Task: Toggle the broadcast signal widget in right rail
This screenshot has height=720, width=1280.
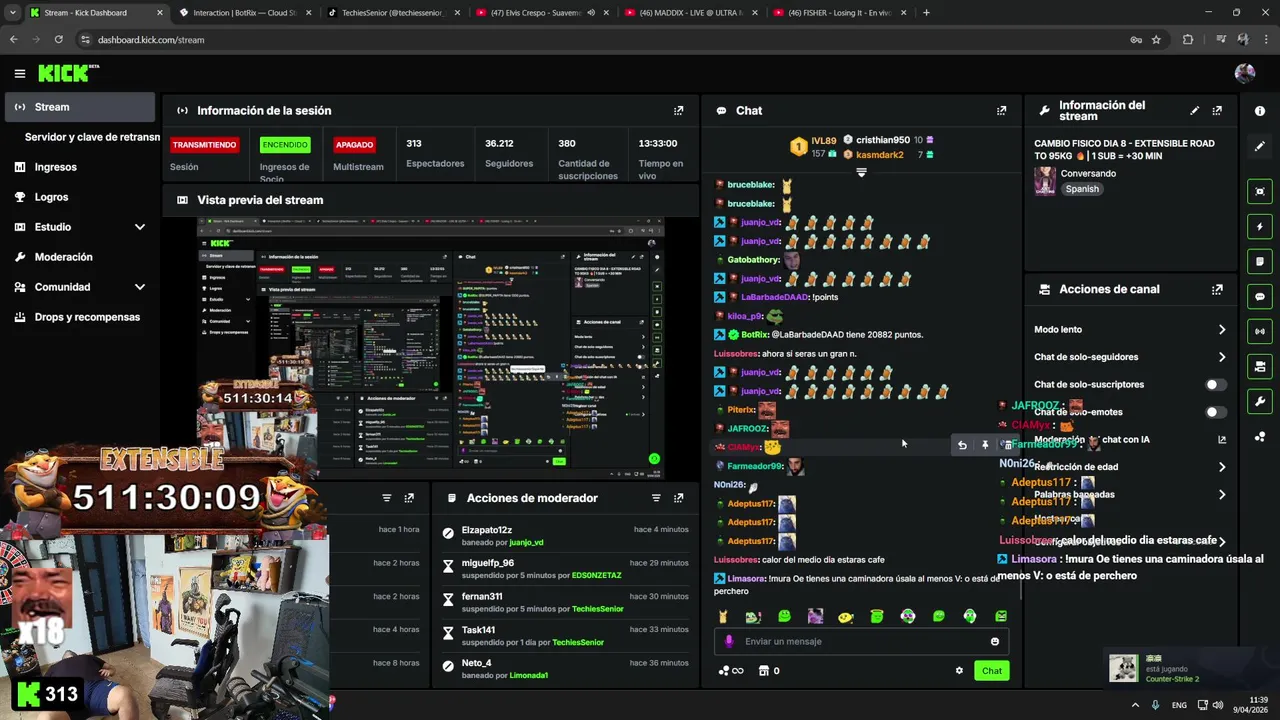Action: point(1260,331)
